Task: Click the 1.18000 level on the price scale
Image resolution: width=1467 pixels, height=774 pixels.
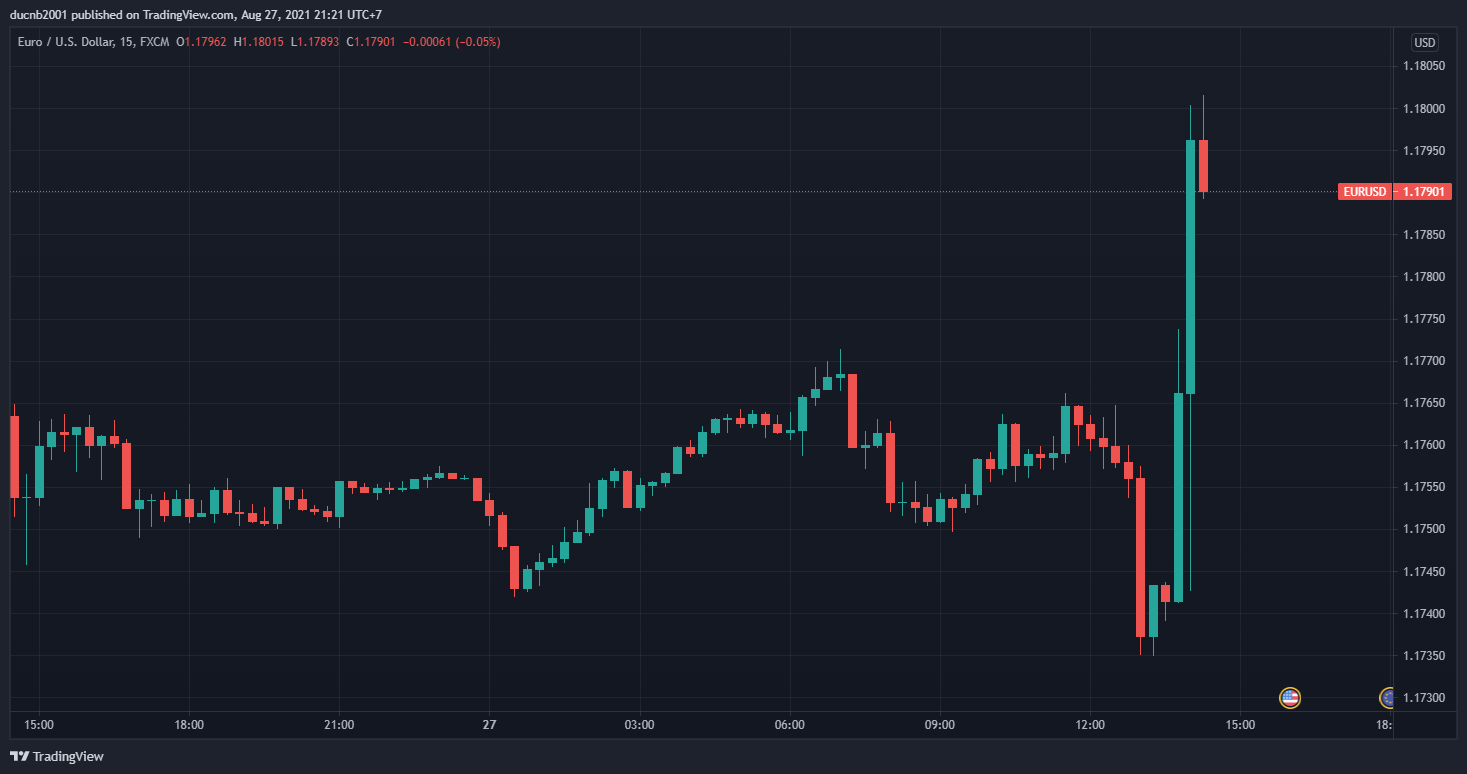Action: pyautogui.click(x=1423, y=108)
